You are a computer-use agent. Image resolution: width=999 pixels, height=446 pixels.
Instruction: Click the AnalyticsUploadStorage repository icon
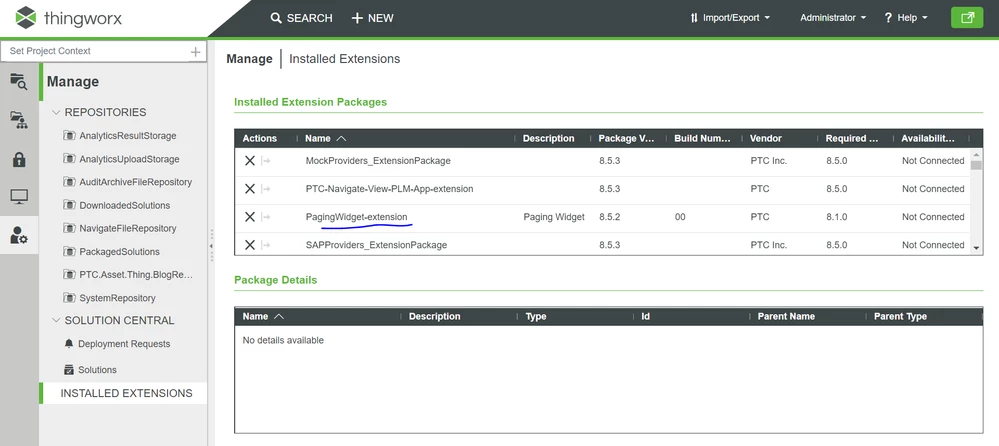click(x=69, y=159)
